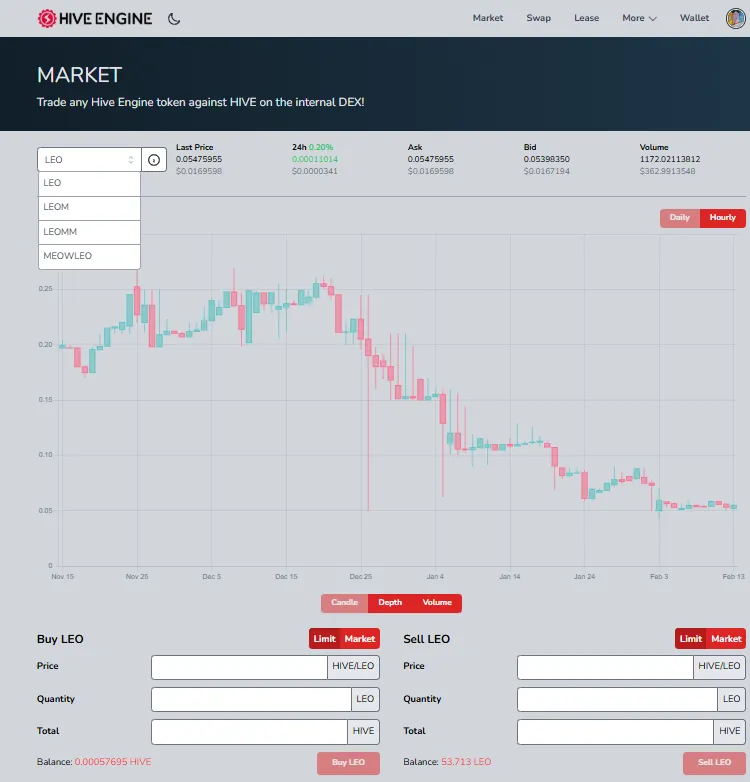Open the LEO token info icon
Image resolution: width=750 pixels, height=782 pixels.
pyautogui.click(x=154, y=160)
